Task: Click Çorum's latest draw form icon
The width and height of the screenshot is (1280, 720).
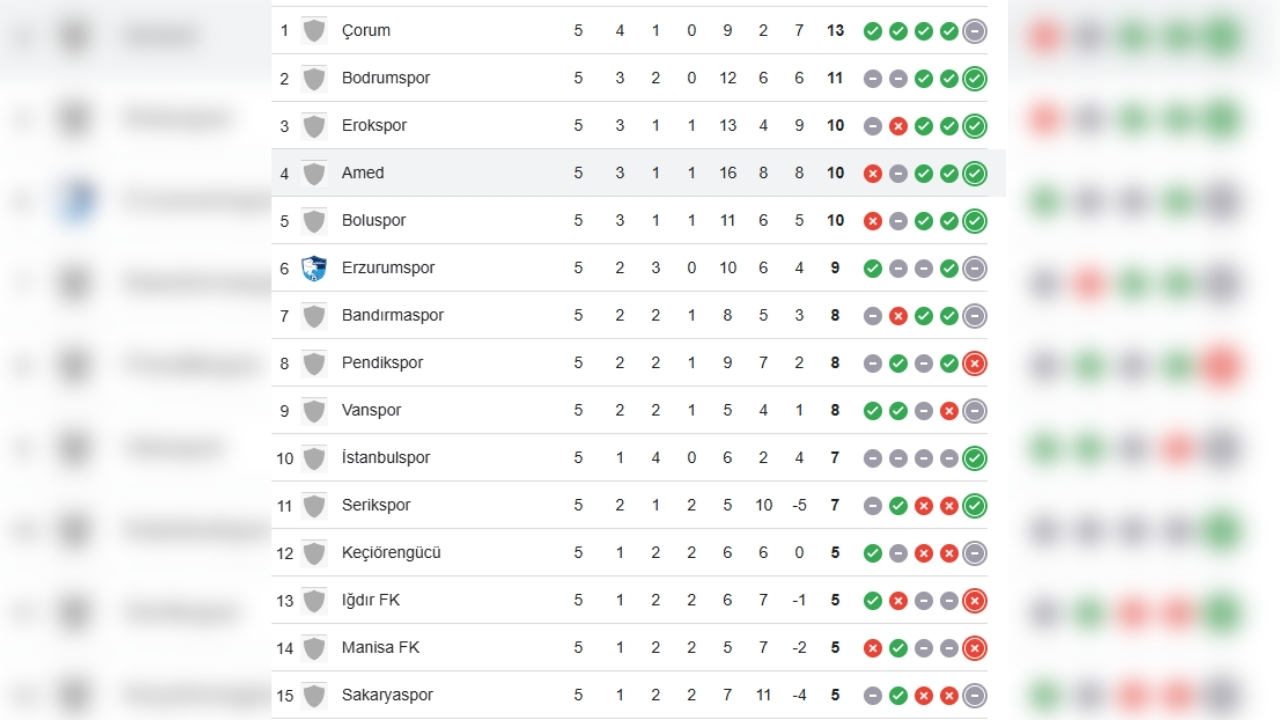Action: [x=975, y=31]
